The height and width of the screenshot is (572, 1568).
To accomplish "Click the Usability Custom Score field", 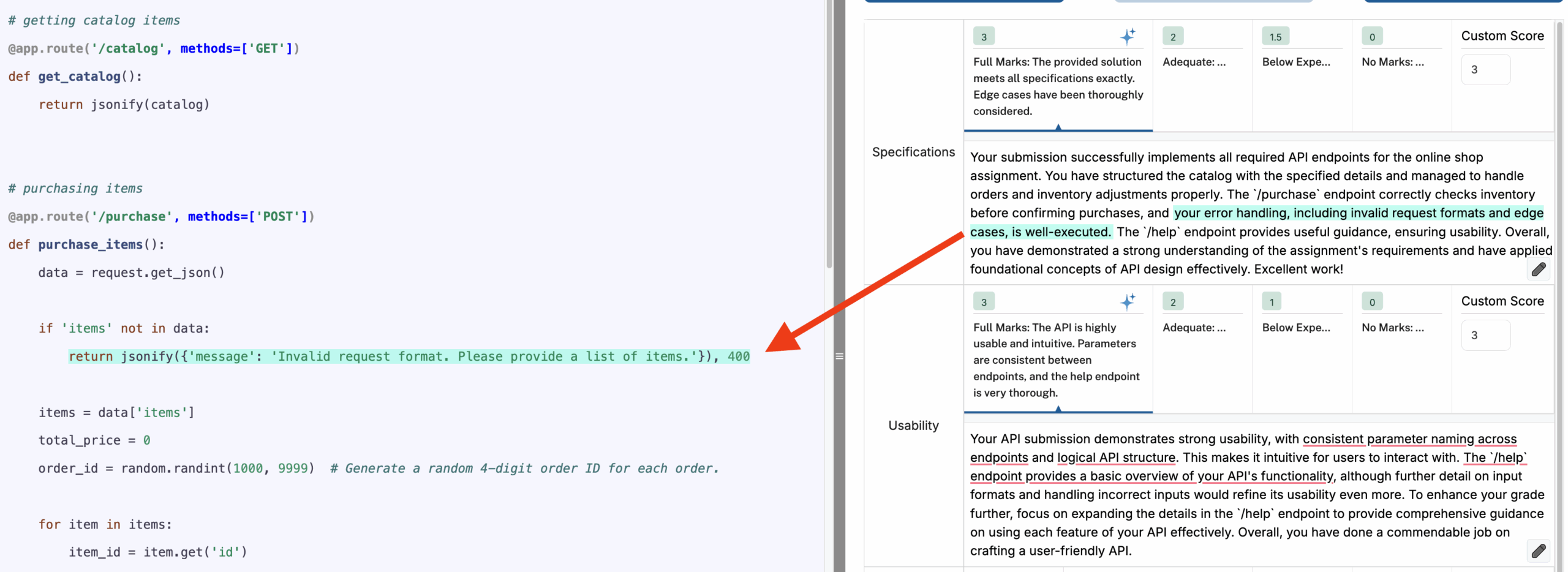I will click(x=1485, y=335).
